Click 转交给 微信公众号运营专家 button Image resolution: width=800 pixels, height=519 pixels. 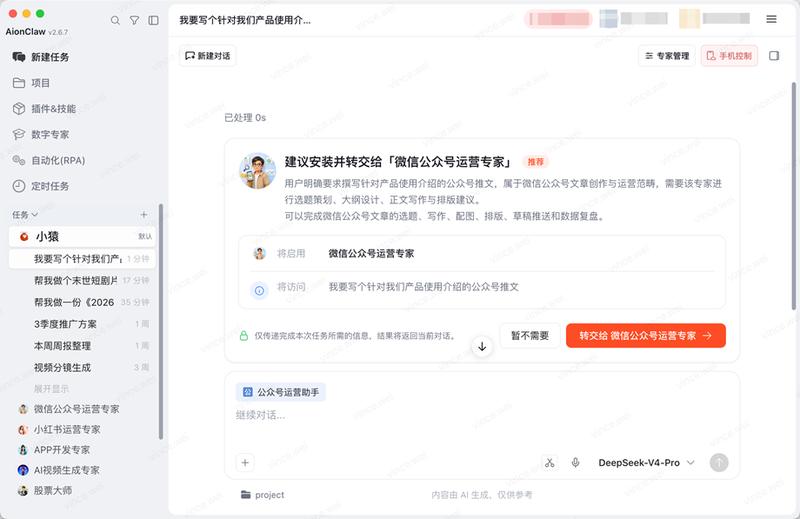click(x=645, y=336)
